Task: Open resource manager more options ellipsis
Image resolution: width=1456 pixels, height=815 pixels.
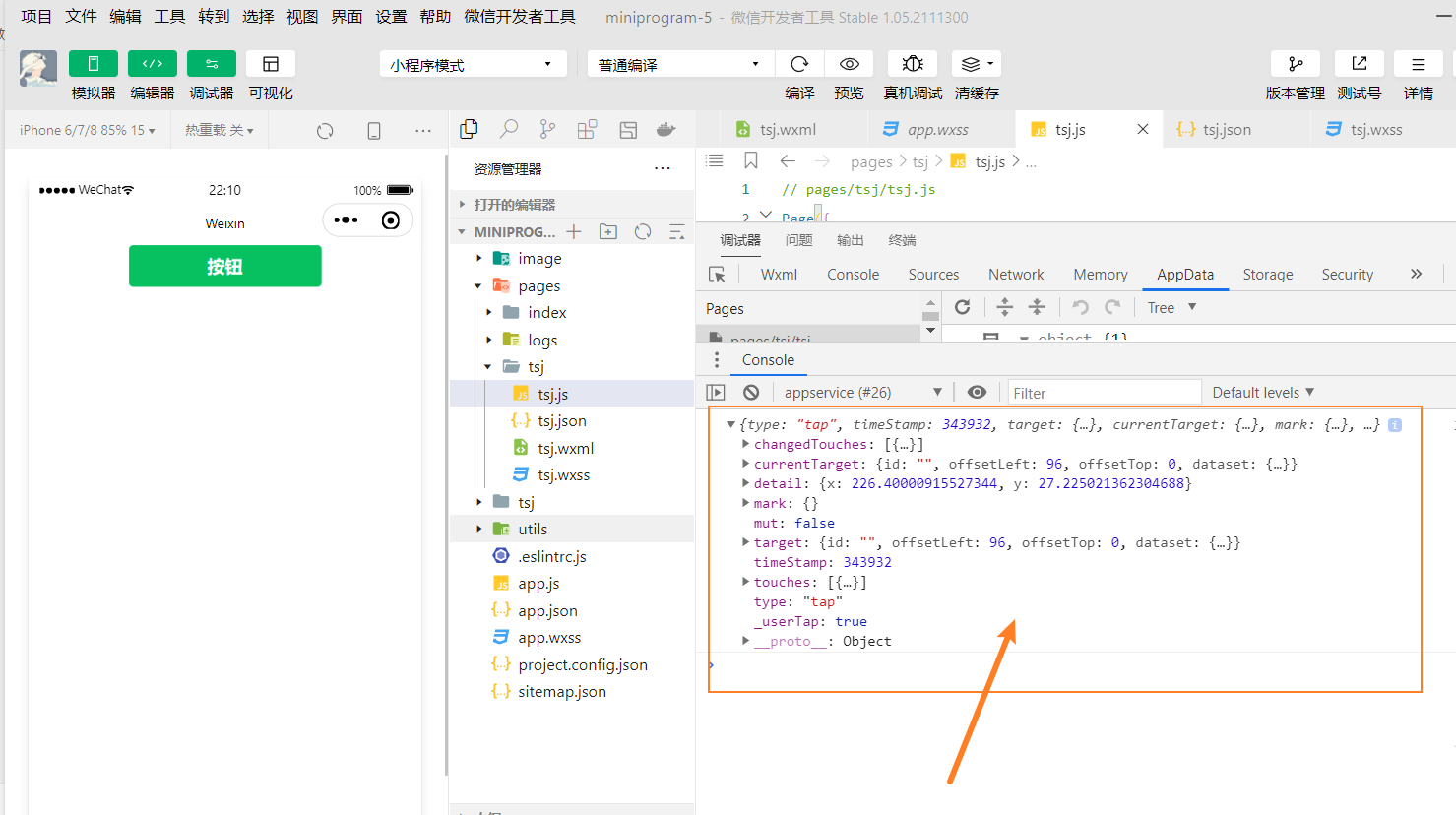Action: click(x=663, y=168)
